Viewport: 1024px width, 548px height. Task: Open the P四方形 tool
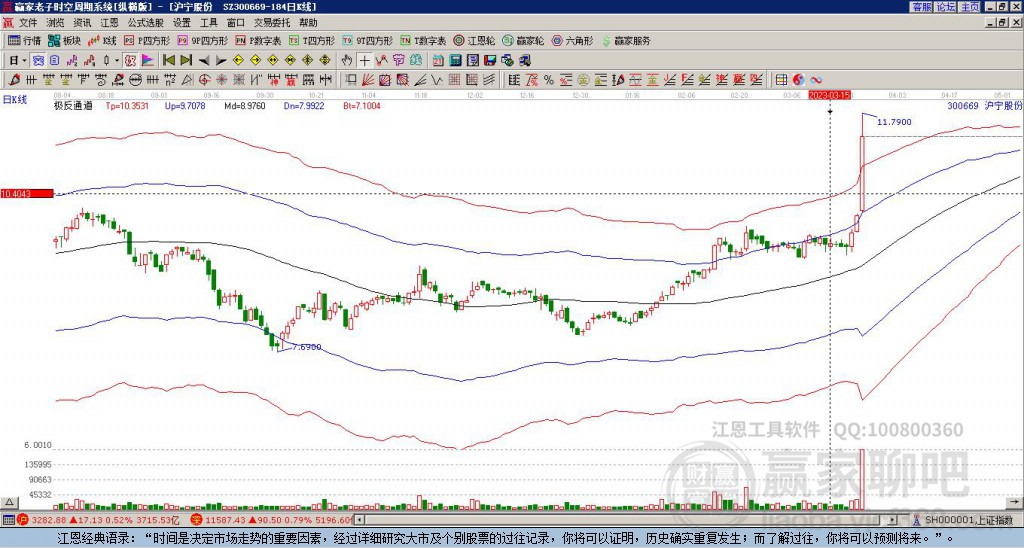(147, 40)
